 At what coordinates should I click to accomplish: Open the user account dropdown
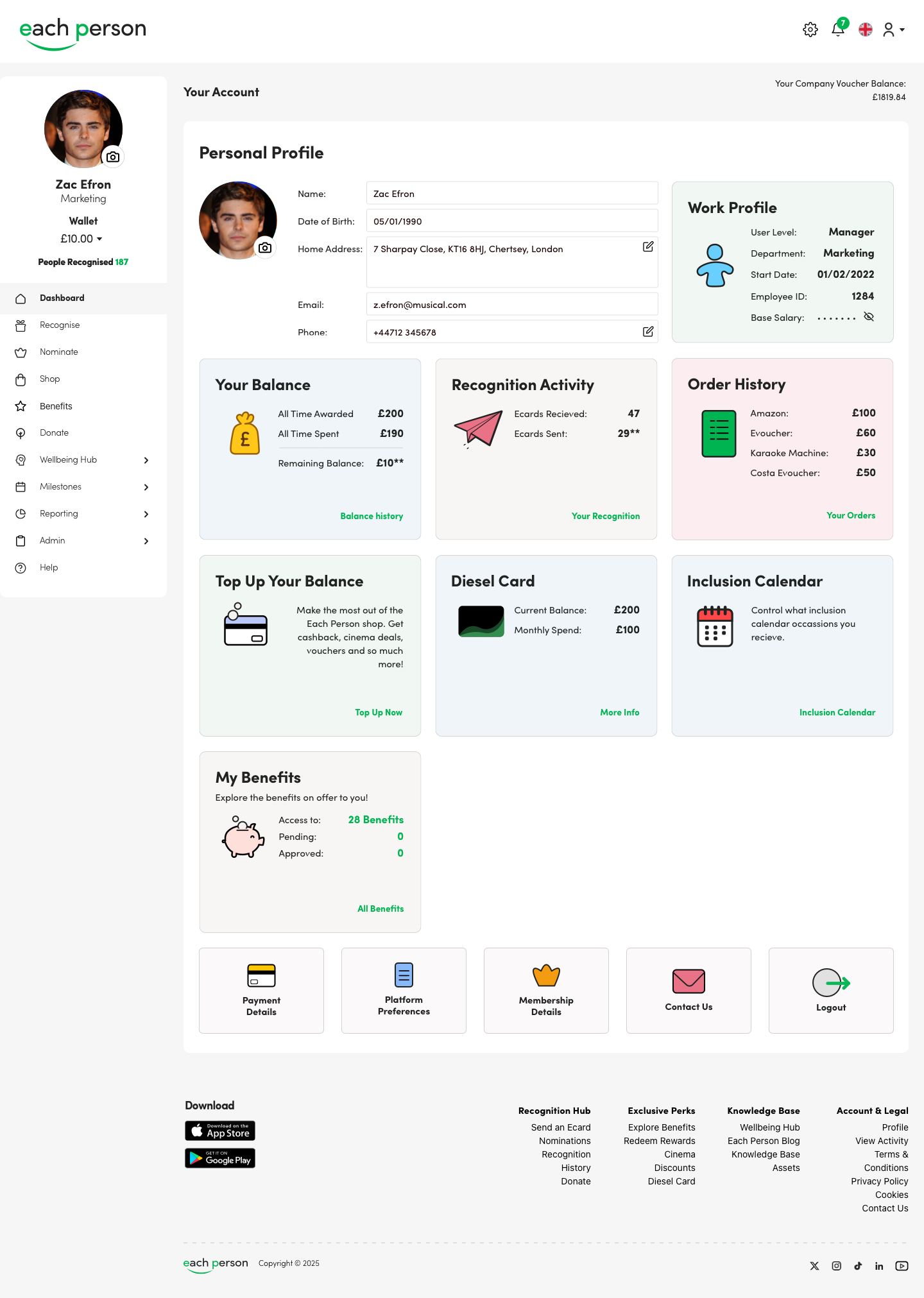[893, 30]
